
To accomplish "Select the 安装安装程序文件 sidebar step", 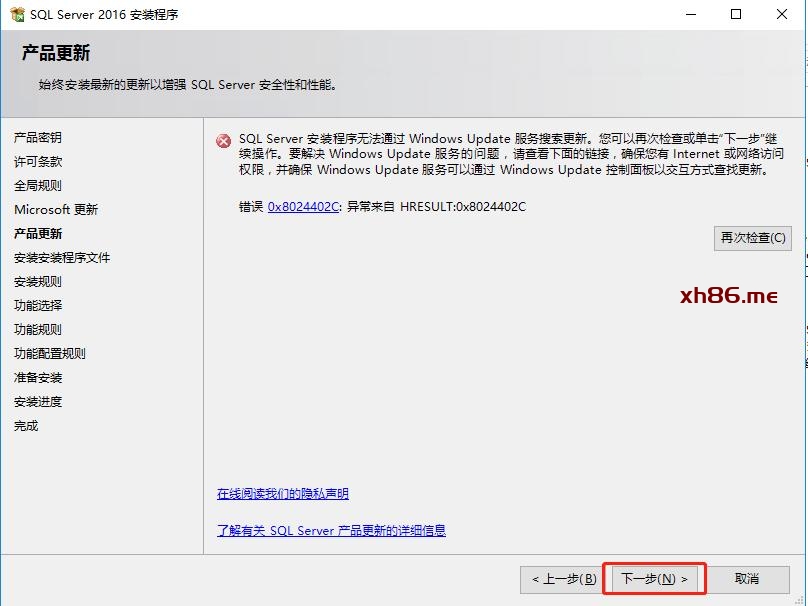I will [62, 258].
